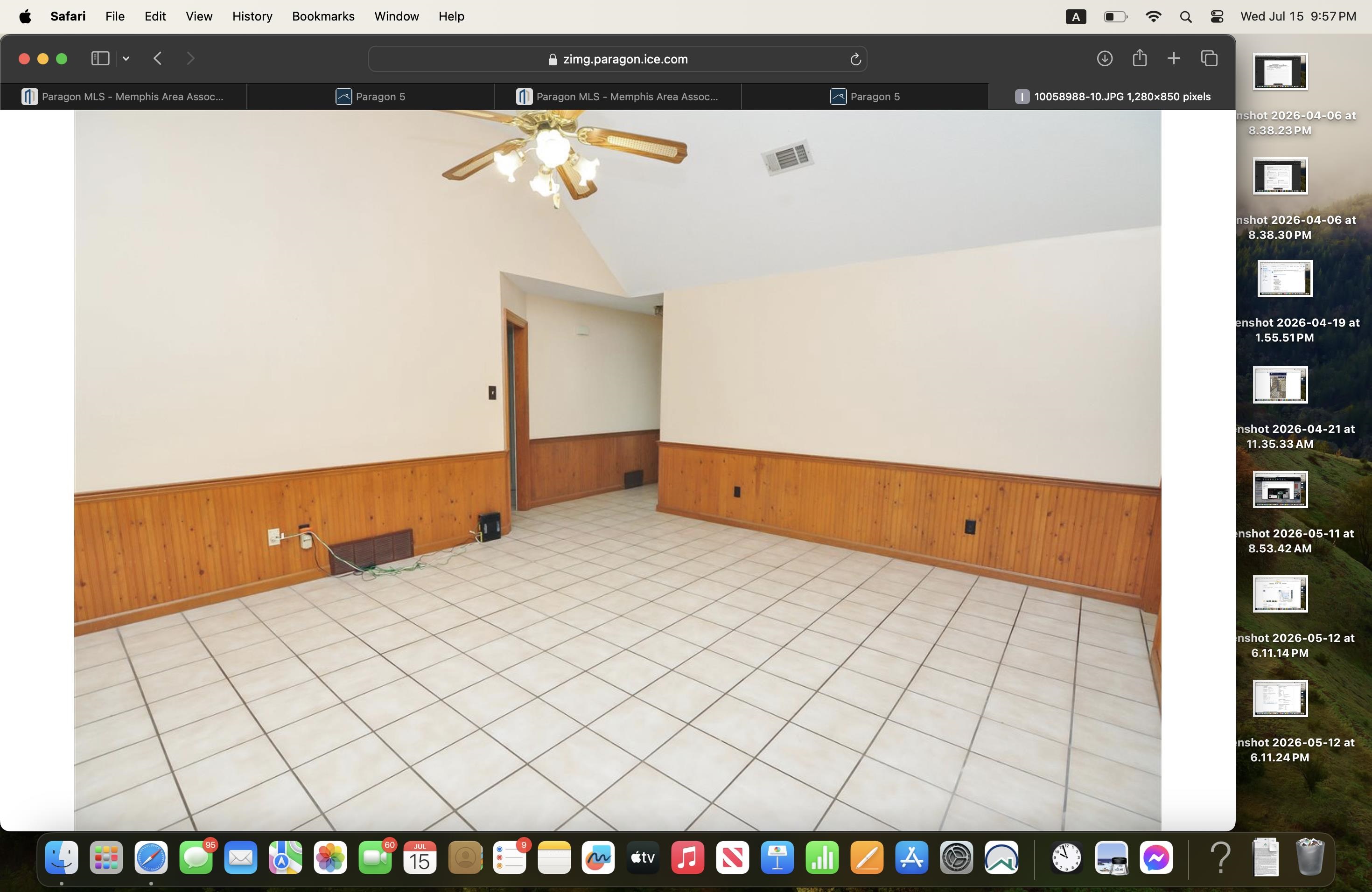Open Keynote in the Dock
The height and width of the screenshot is (892, 1372).
pos(777,858)
